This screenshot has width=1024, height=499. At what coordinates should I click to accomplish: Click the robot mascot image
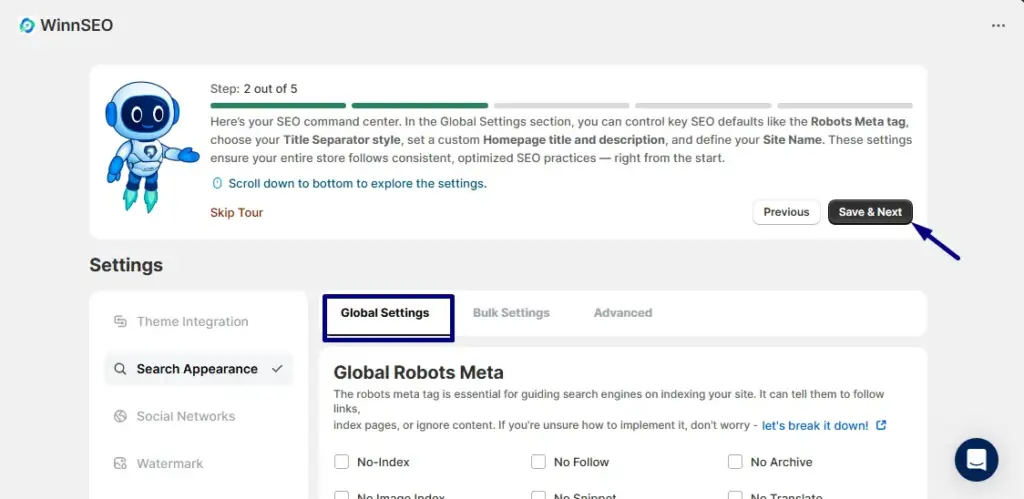151,146
